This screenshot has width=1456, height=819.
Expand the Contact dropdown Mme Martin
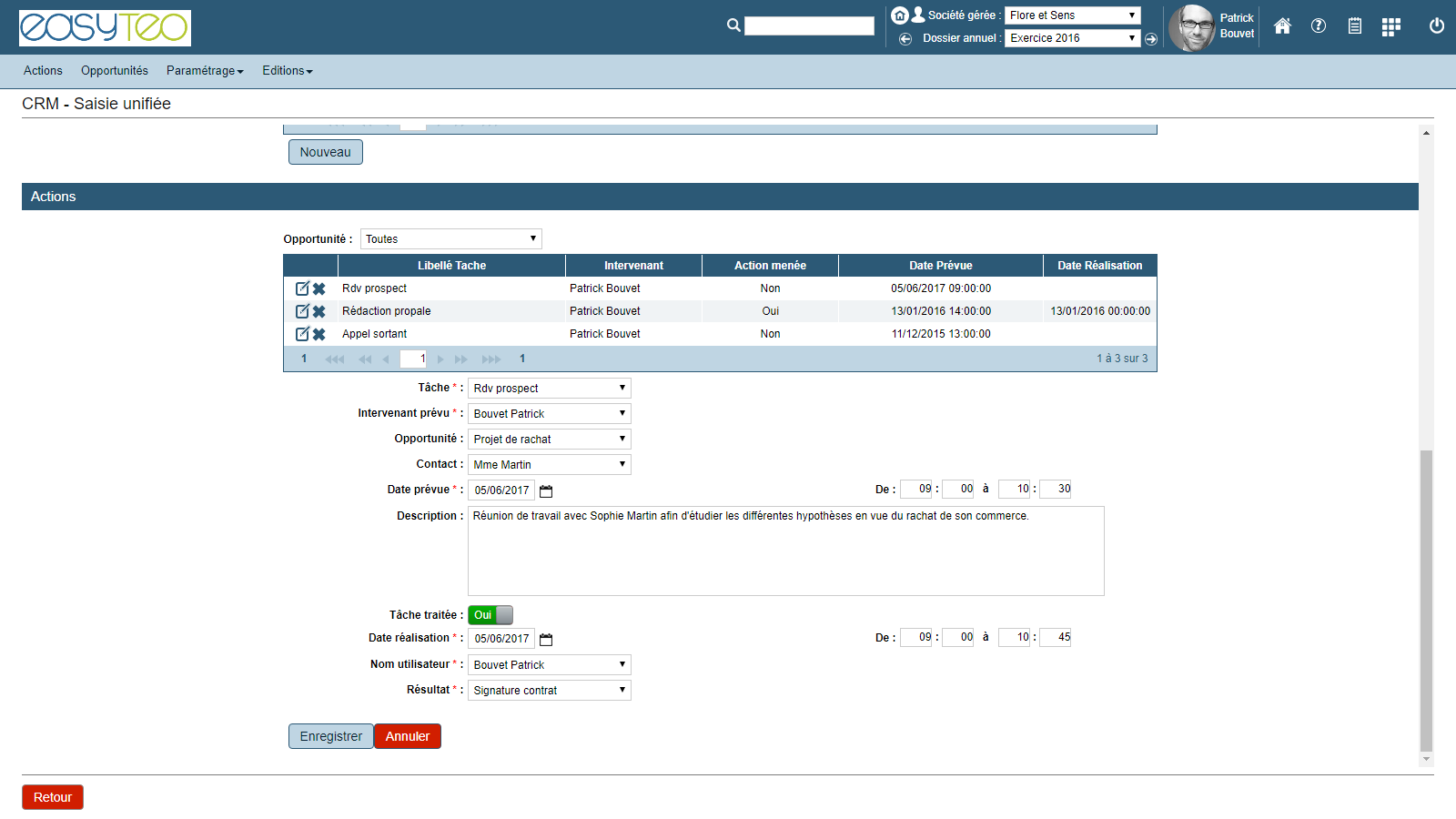(x=549, y=465)
